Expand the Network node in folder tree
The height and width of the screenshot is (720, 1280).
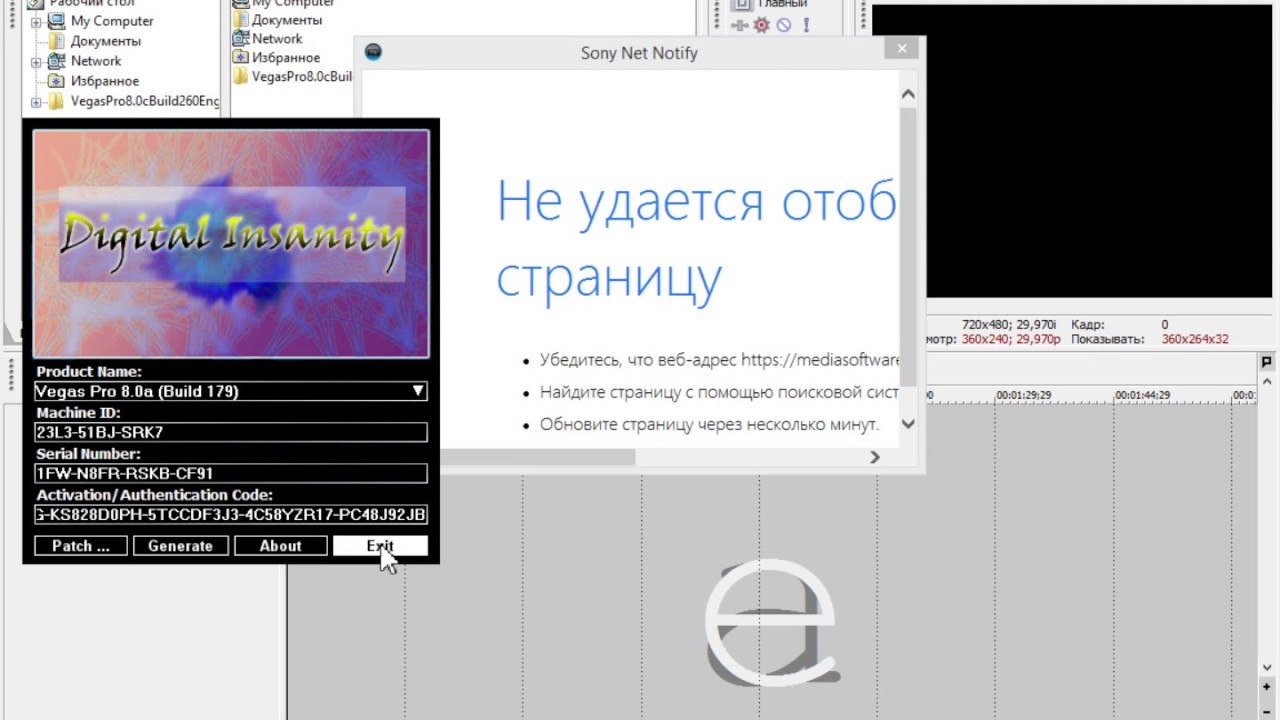click(36, 61)
